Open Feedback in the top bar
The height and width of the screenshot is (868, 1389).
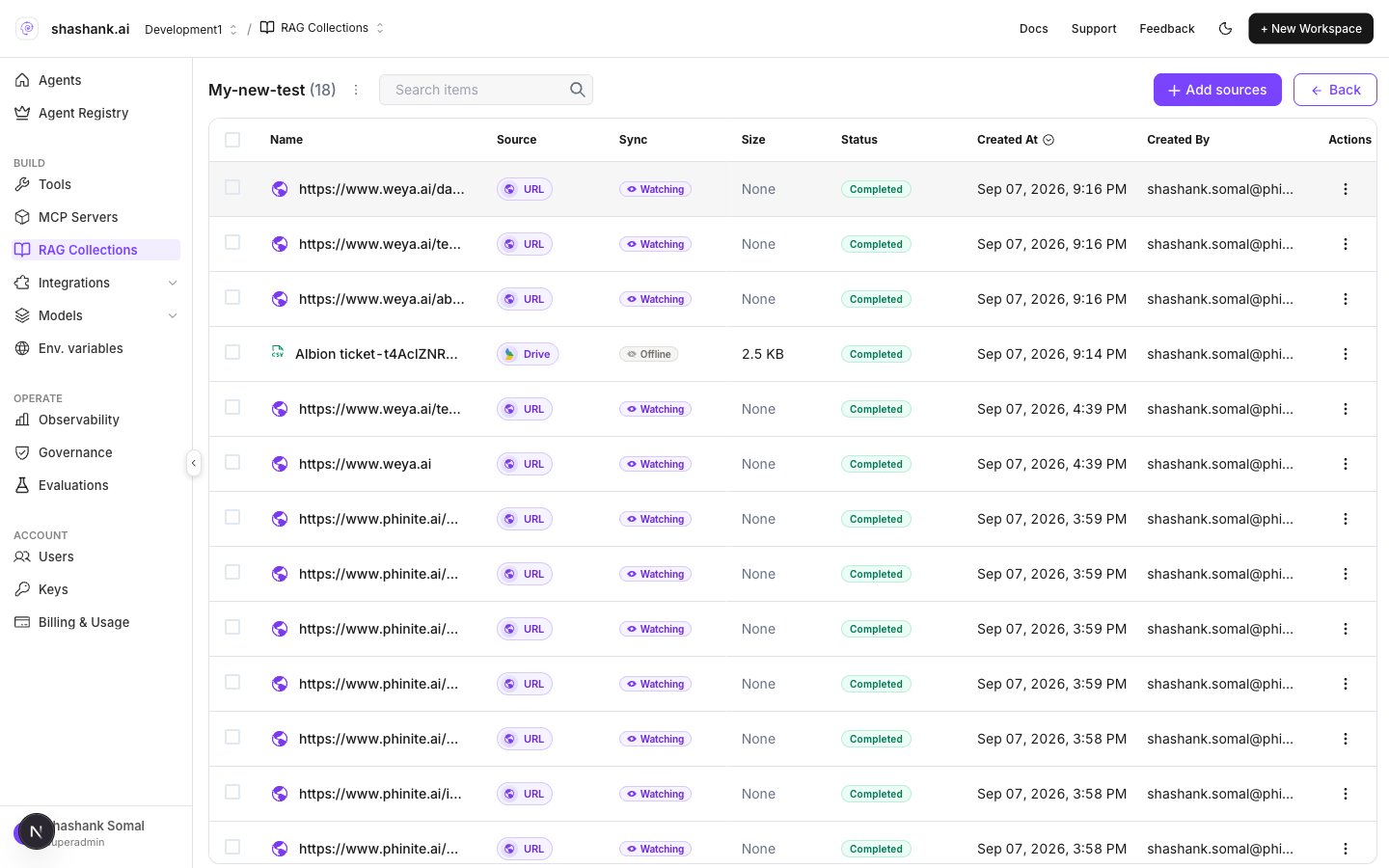(x=1167, y=29)
